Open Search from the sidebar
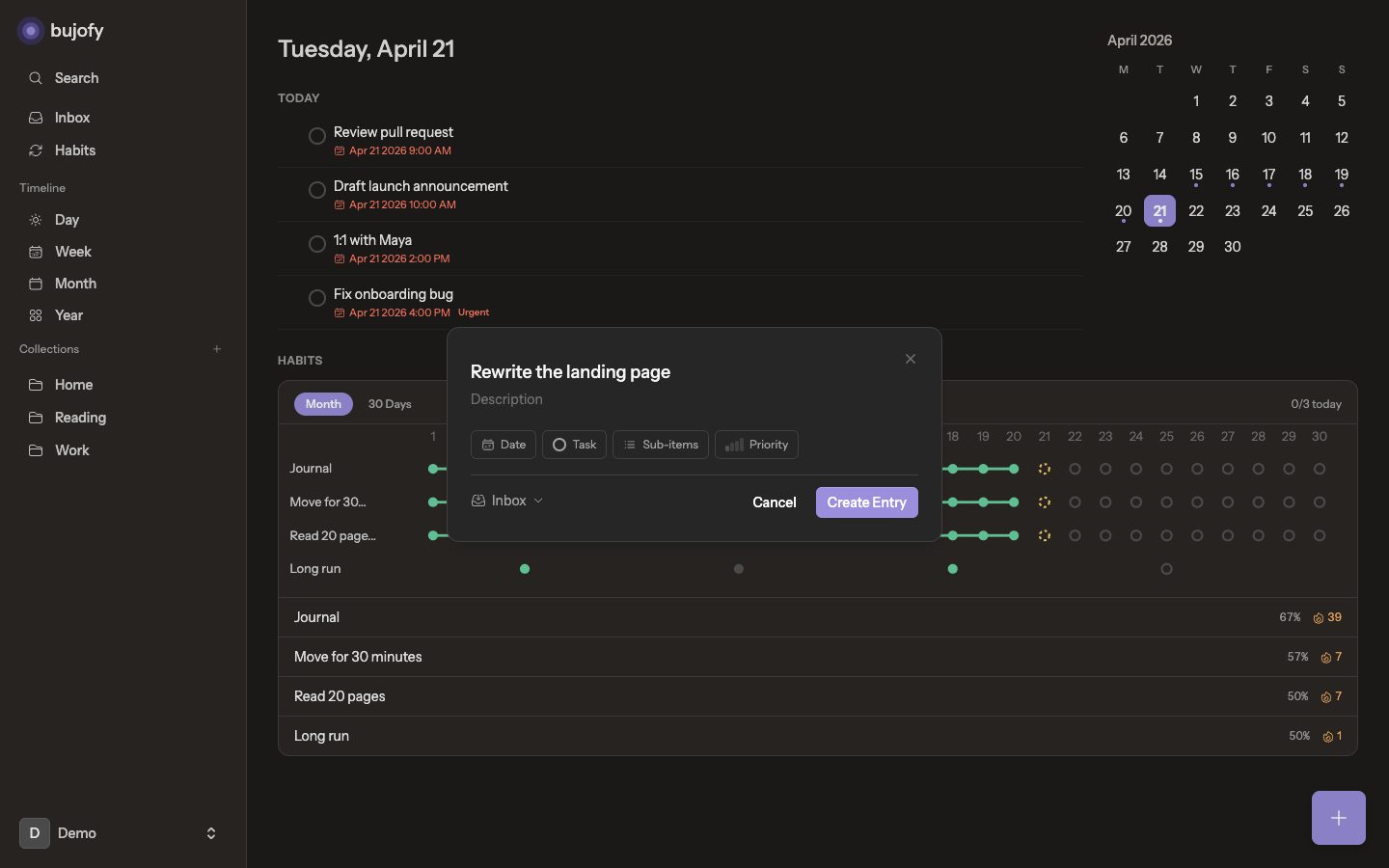The image size is (1389, 868). (x=123, y=78)
